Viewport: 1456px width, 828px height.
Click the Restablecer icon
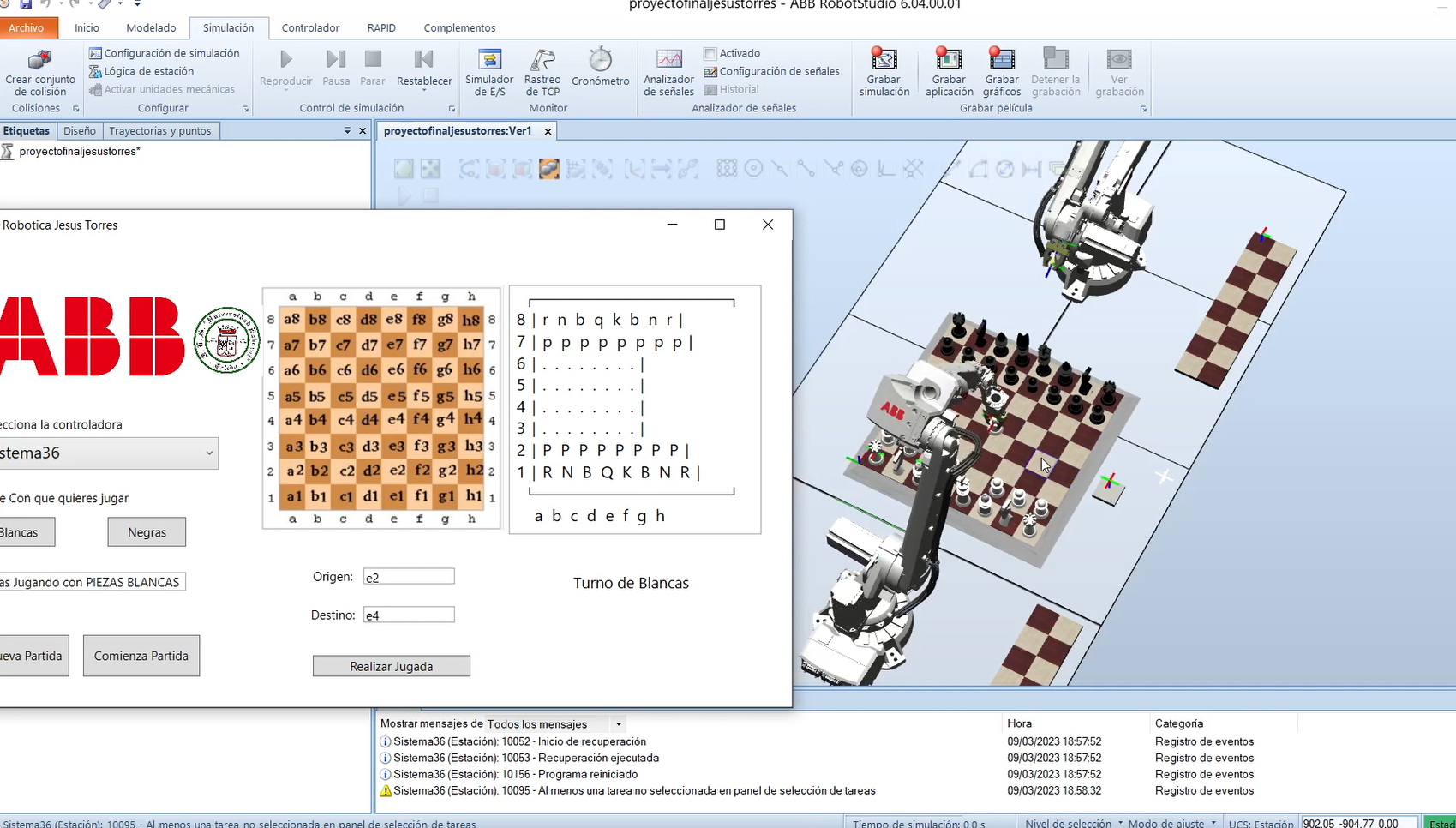(x=424, y=59)
